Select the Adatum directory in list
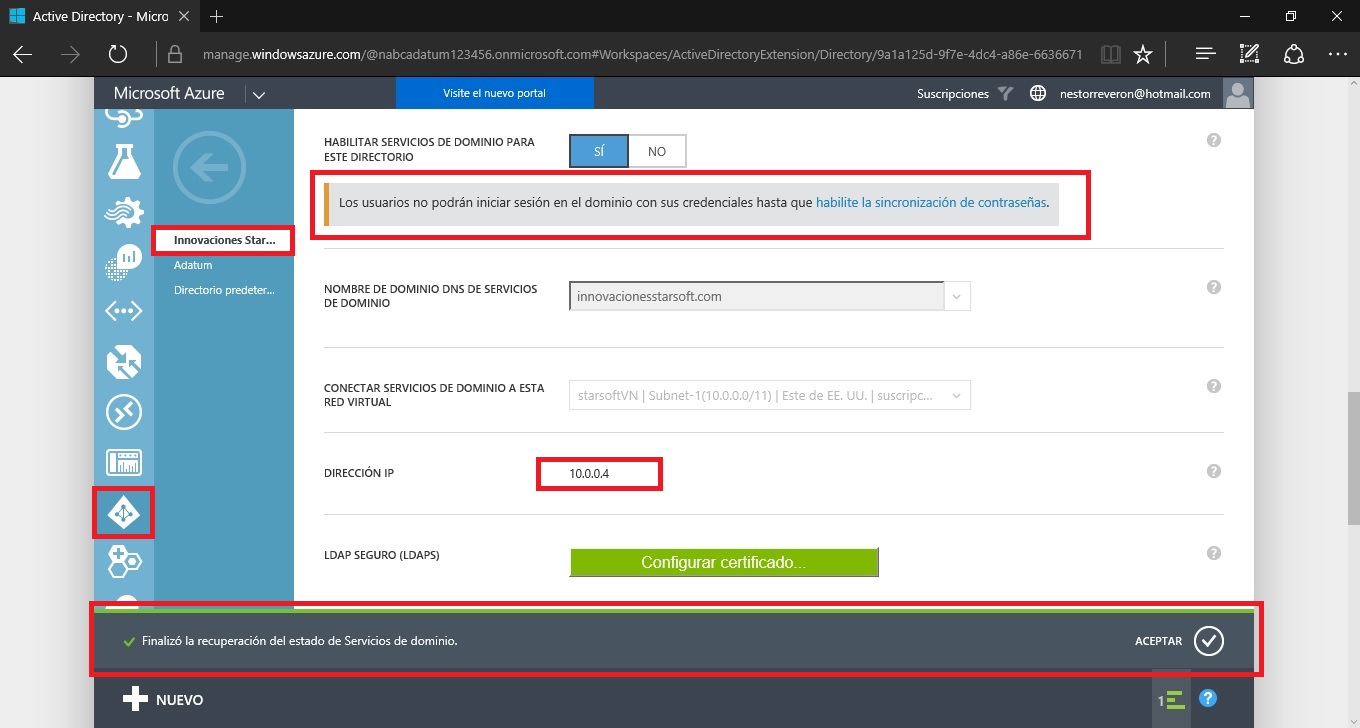 (x=193, y=266)
